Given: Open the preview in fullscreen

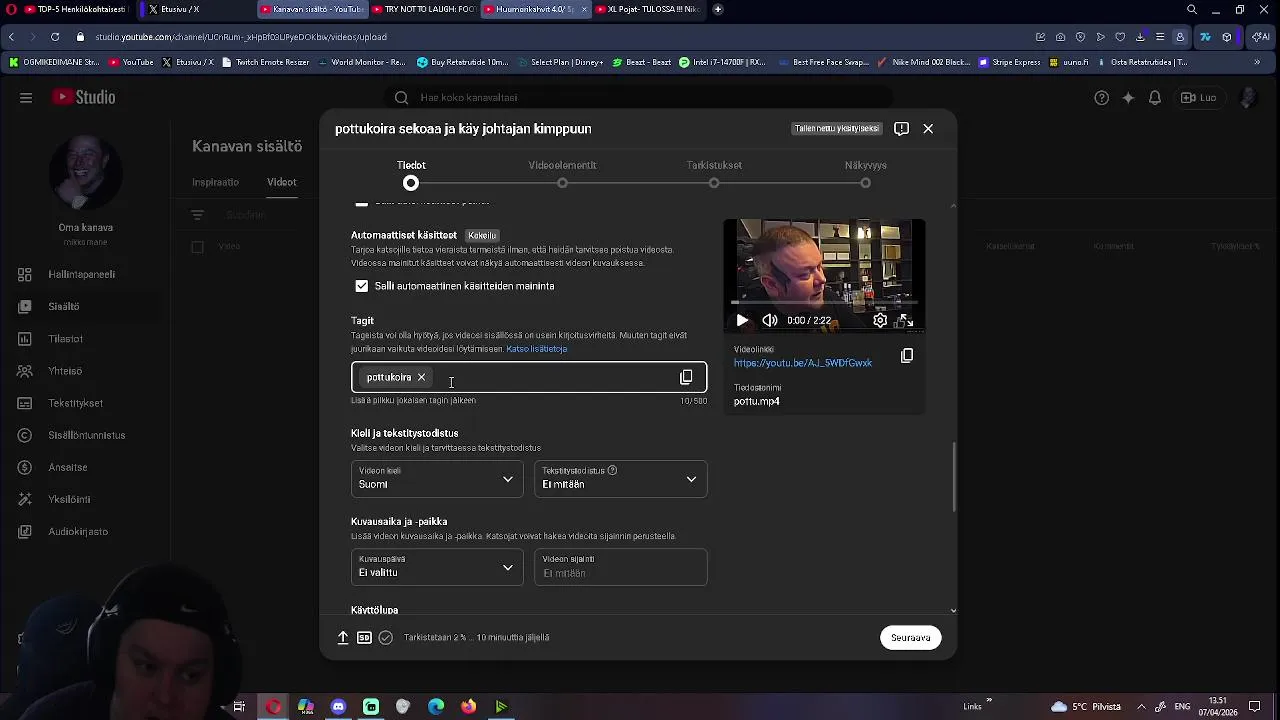Looking at the screenshot, I should pyautogui.click(x=905, y=320).
